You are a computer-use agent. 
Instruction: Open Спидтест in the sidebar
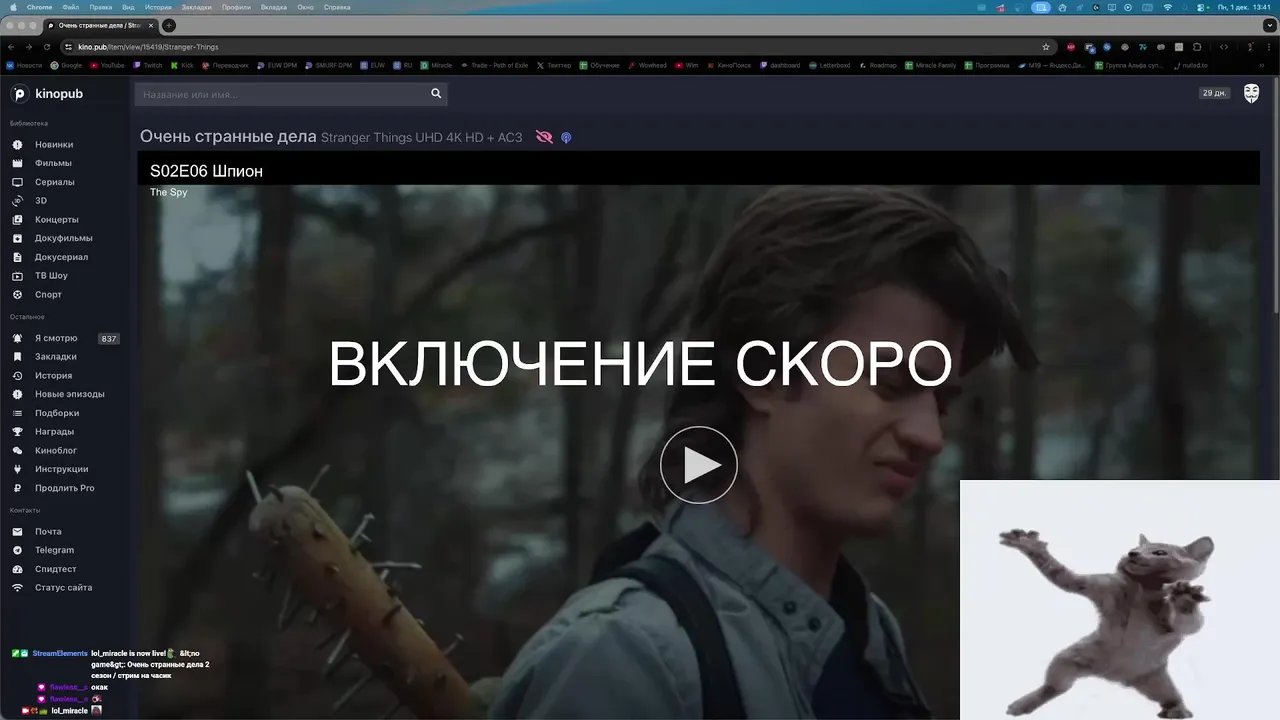click(56, 569)
